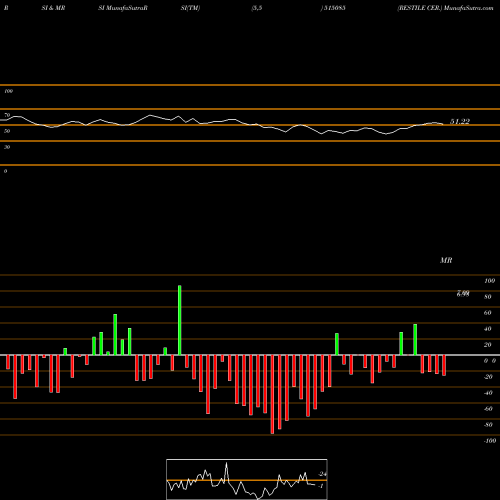Click the 'SI(TM)' header label

point(190,8)
